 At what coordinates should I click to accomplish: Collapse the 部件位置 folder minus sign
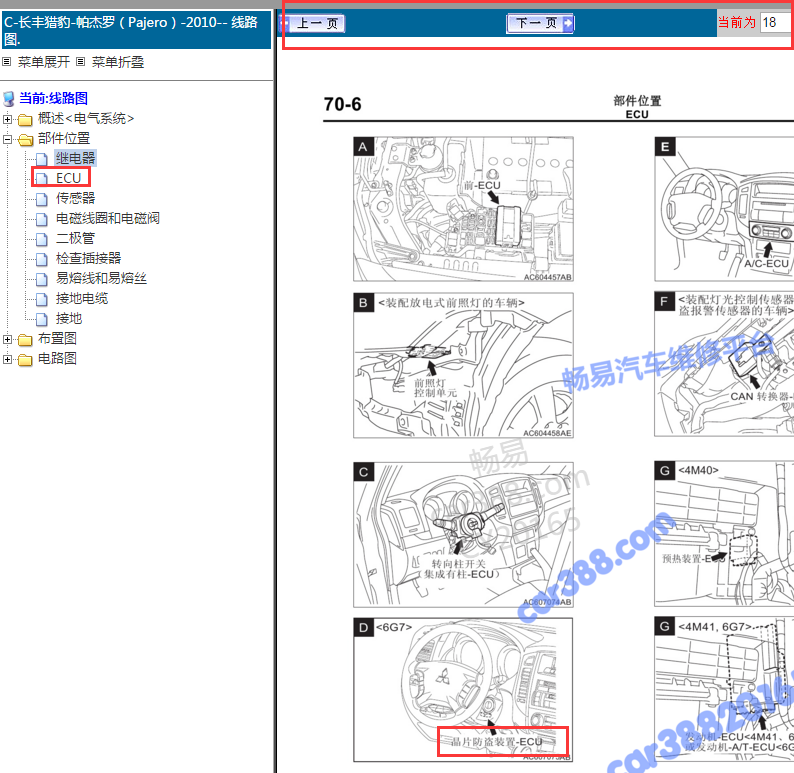[7, 139]
